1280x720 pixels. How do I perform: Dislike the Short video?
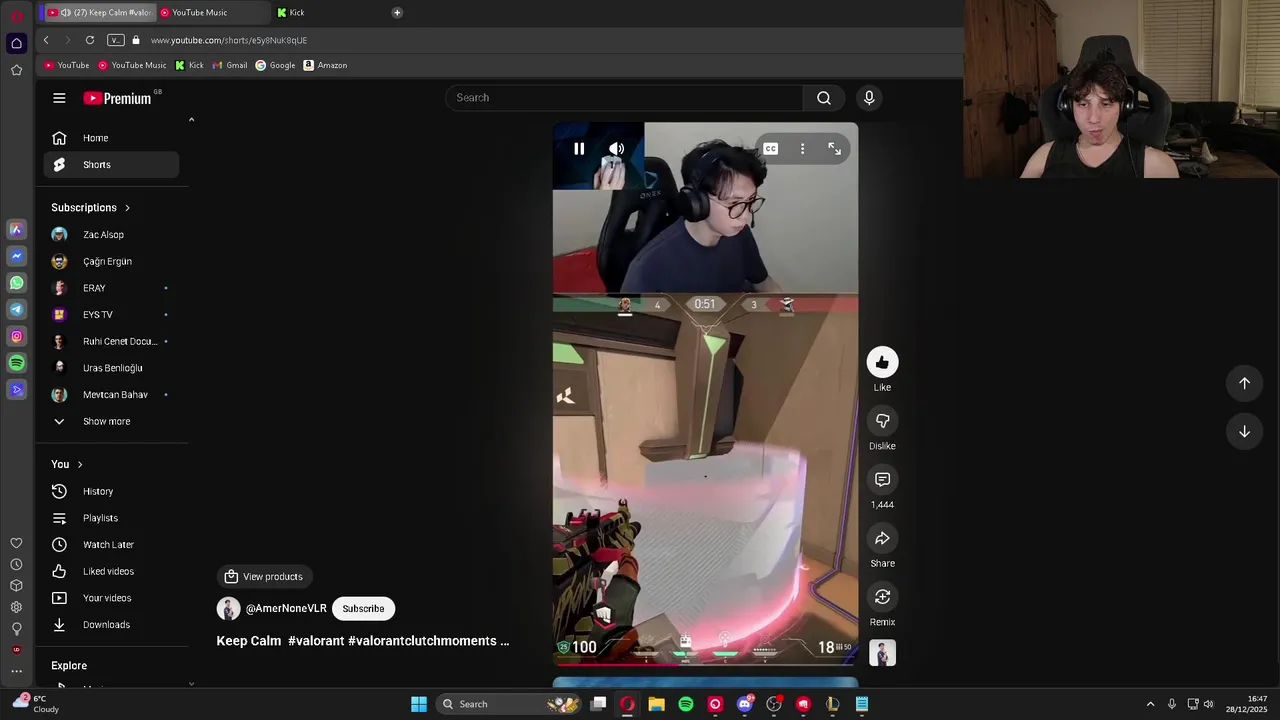882,421
